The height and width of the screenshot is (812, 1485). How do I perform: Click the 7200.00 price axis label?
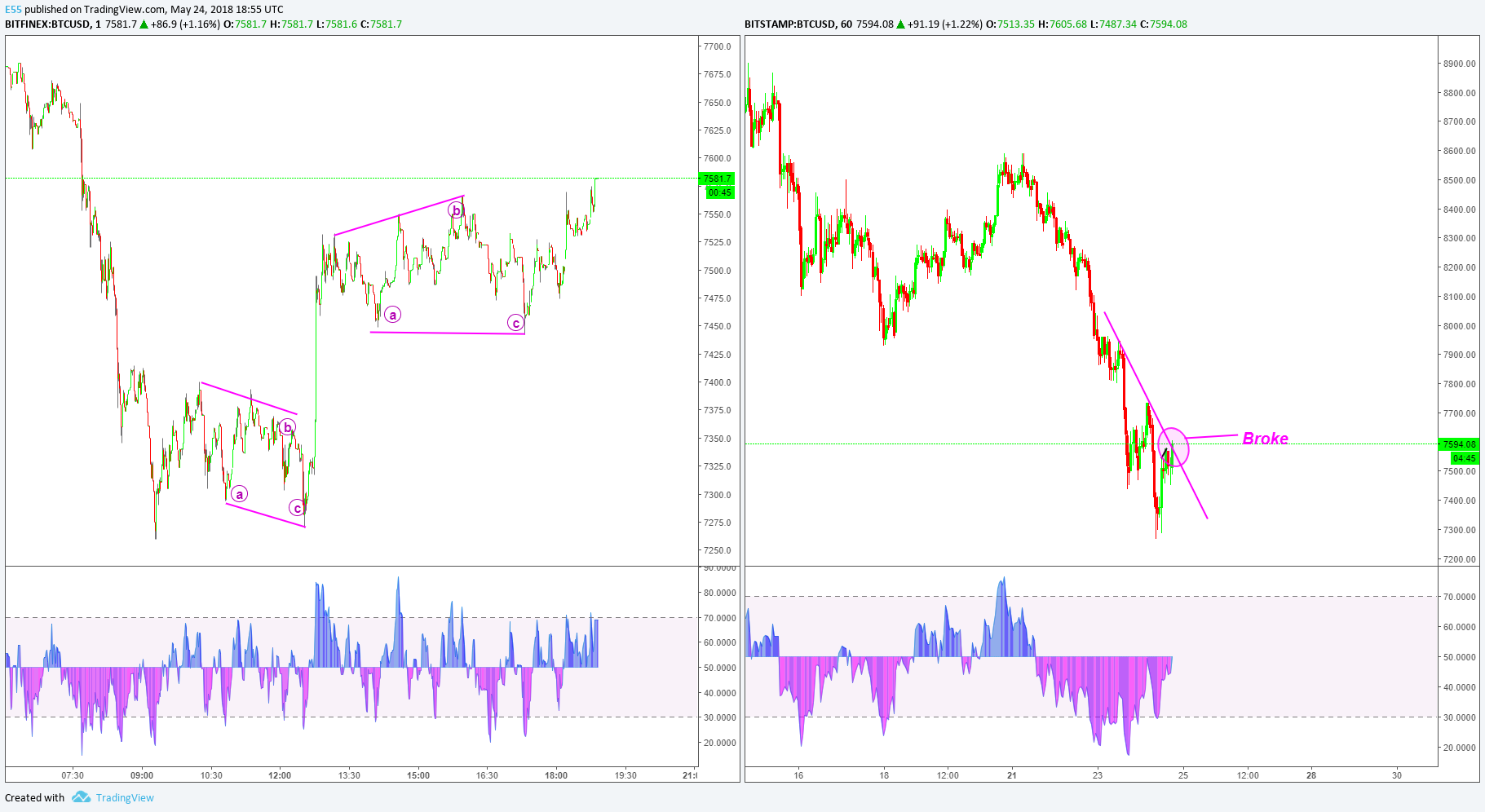pyautogui.click(x=1460, y=559)
